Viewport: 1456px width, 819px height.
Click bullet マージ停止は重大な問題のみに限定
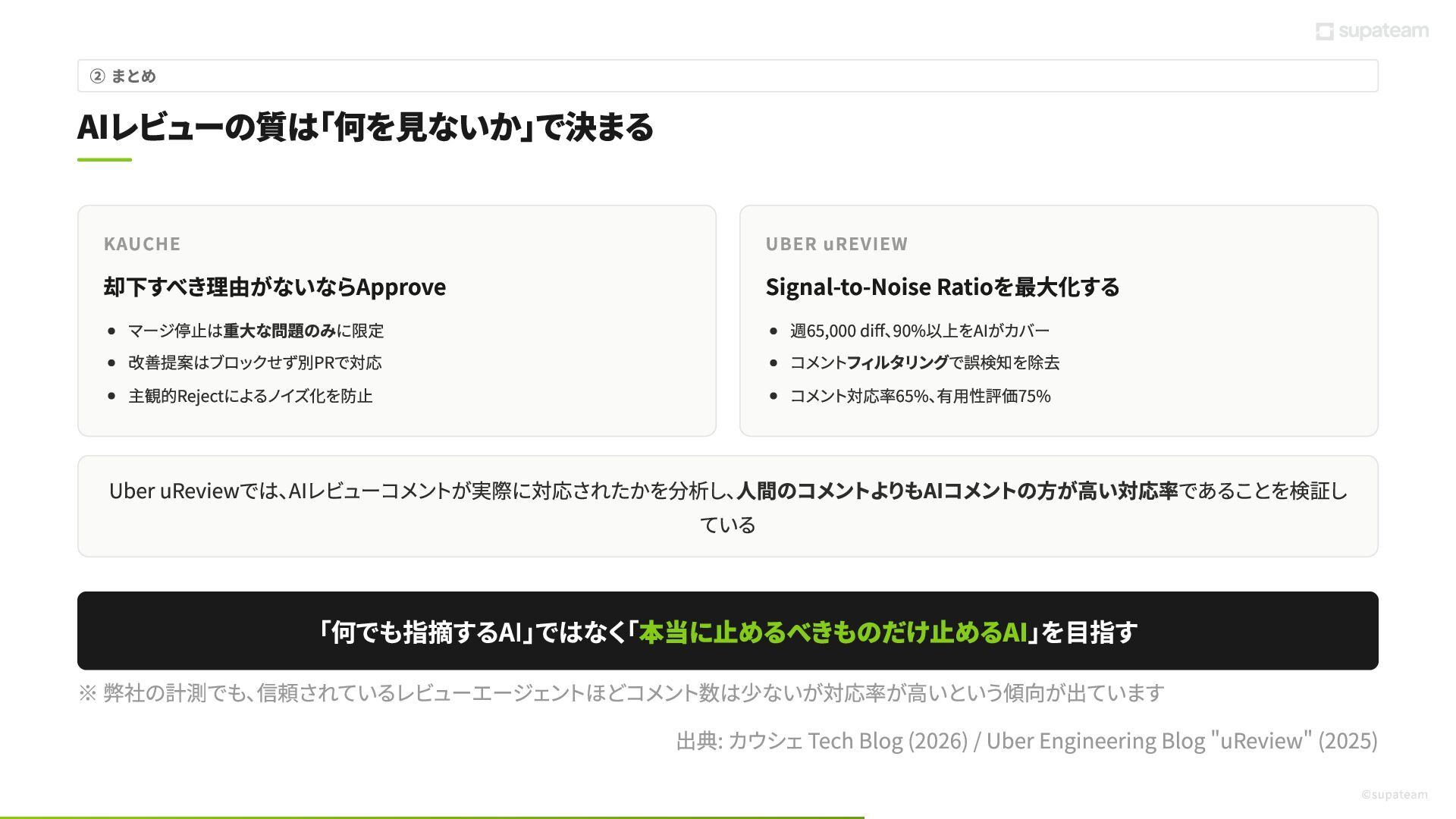coord(256,331)
